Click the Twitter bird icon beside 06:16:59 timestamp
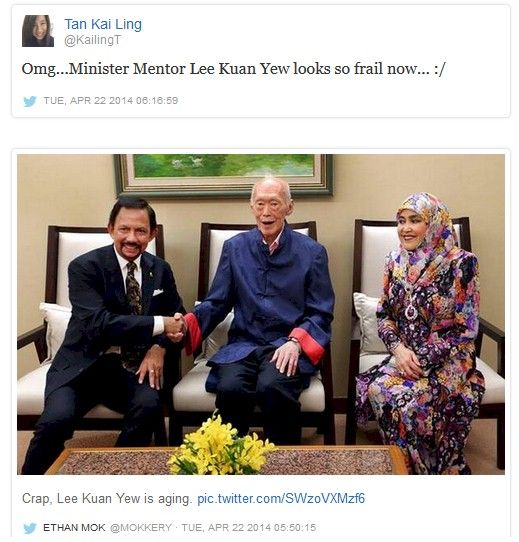This screenshot has height=542, width=519. [30, 101]
